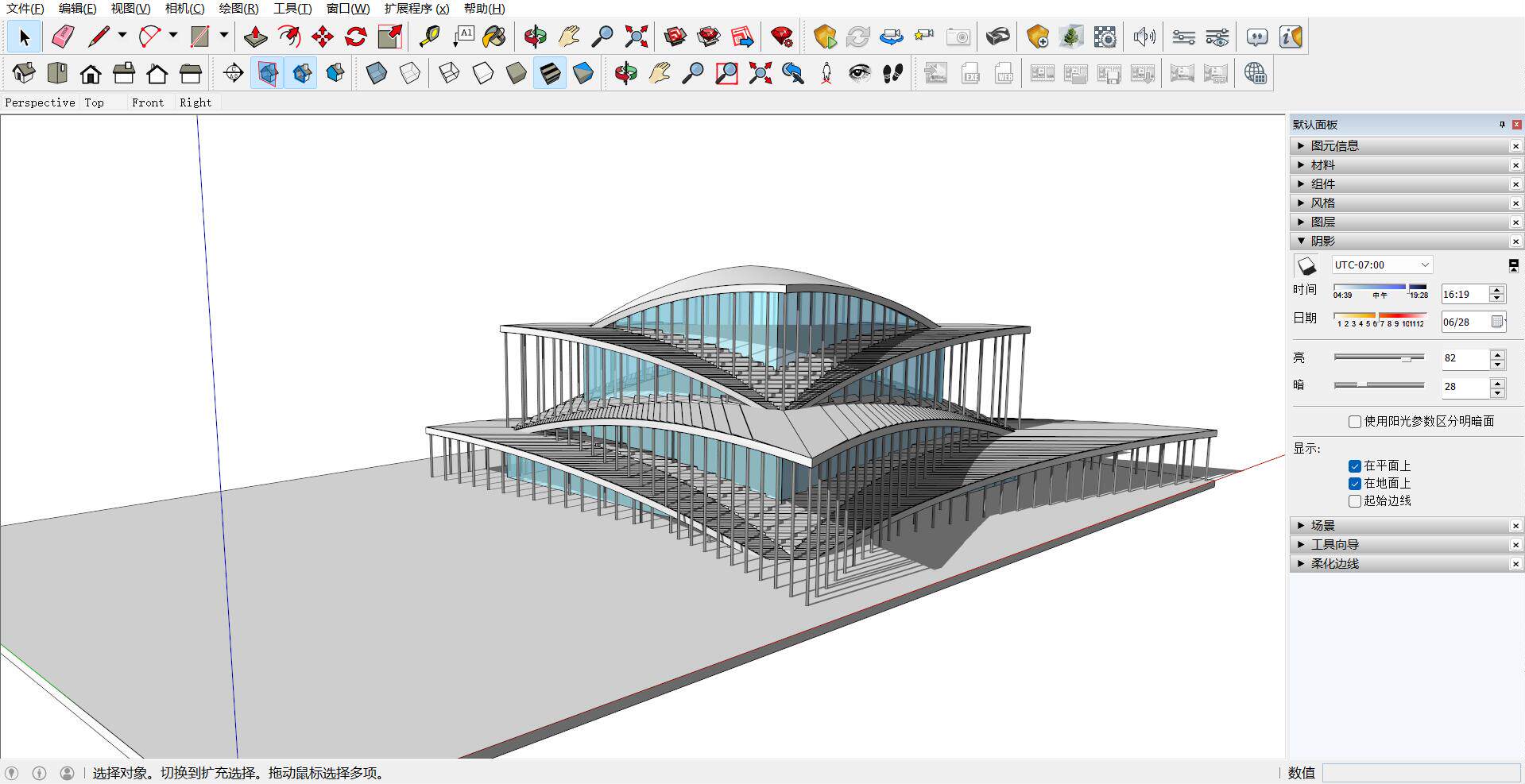Open the 文件(F) menu
Screen dimensions: 1525x784
tap(25, 9)
